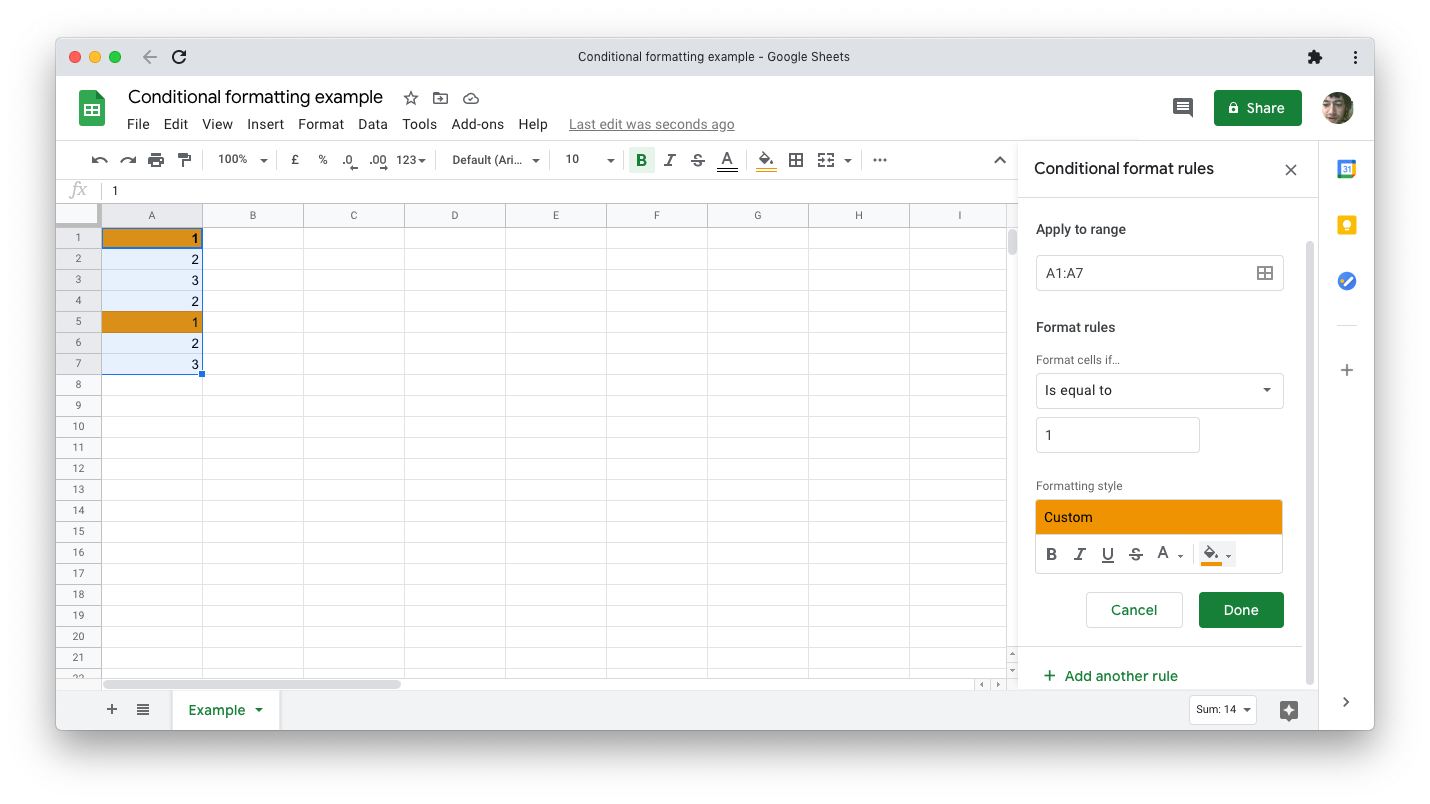
Task: Click the Undo icon
Action: click(x=98, y=159)
